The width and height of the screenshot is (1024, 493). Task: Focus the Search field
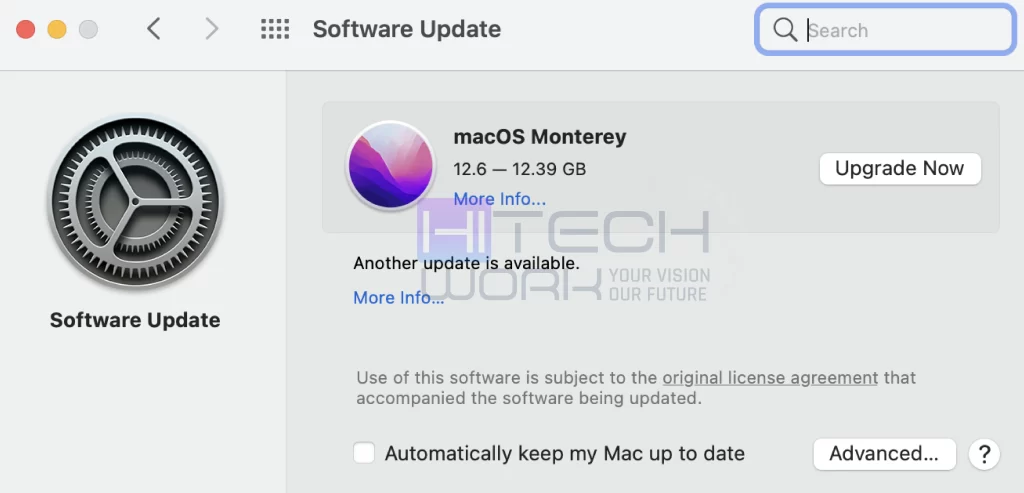point(885,30)
